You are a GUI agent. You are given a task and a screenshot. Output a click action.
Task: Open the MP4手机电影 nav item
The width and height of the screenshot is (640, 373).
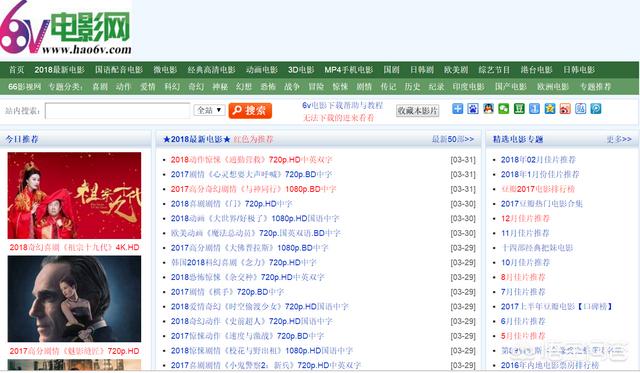349,70
